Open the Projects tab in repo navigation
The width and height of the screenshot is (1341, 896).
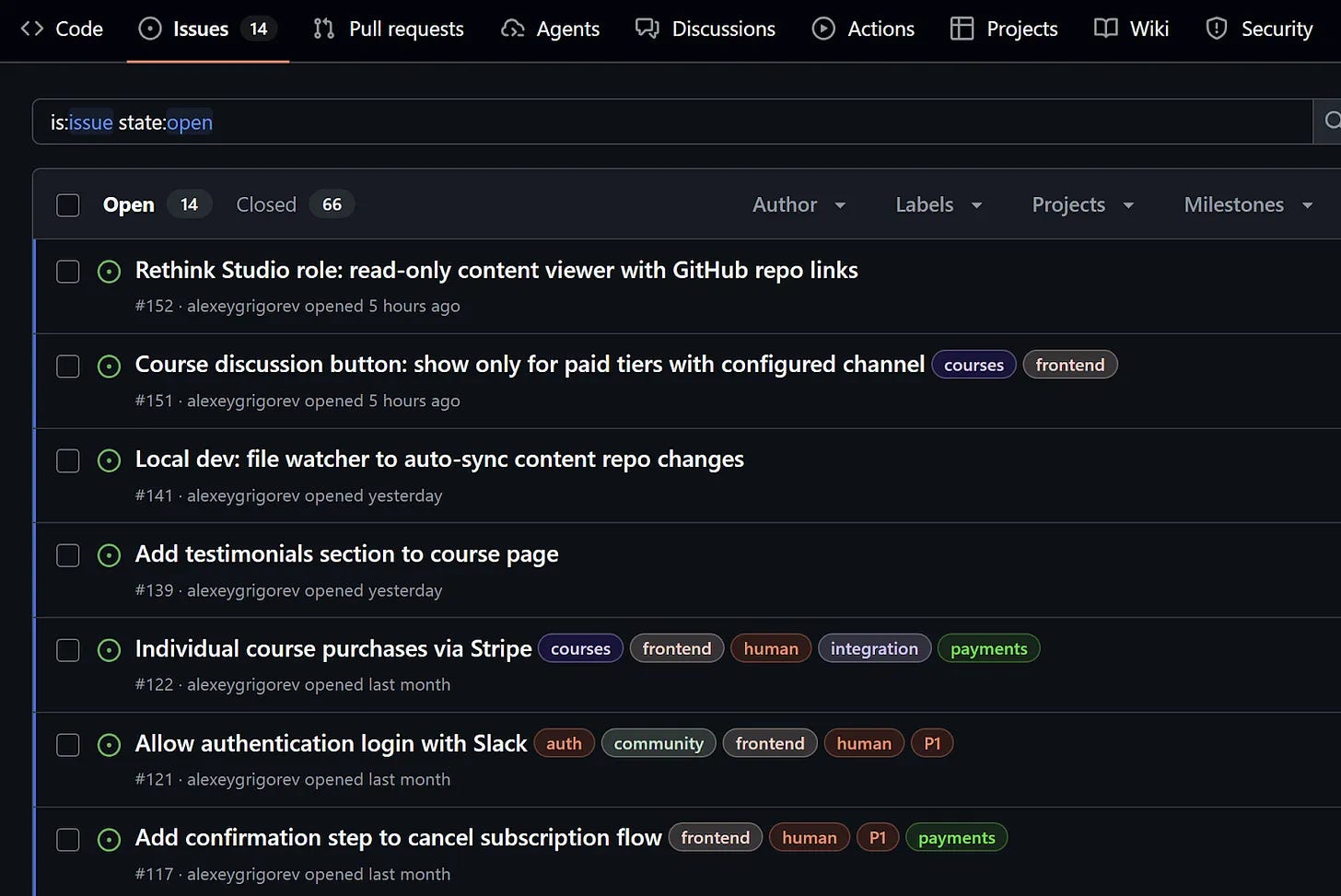pos(1004,29)
